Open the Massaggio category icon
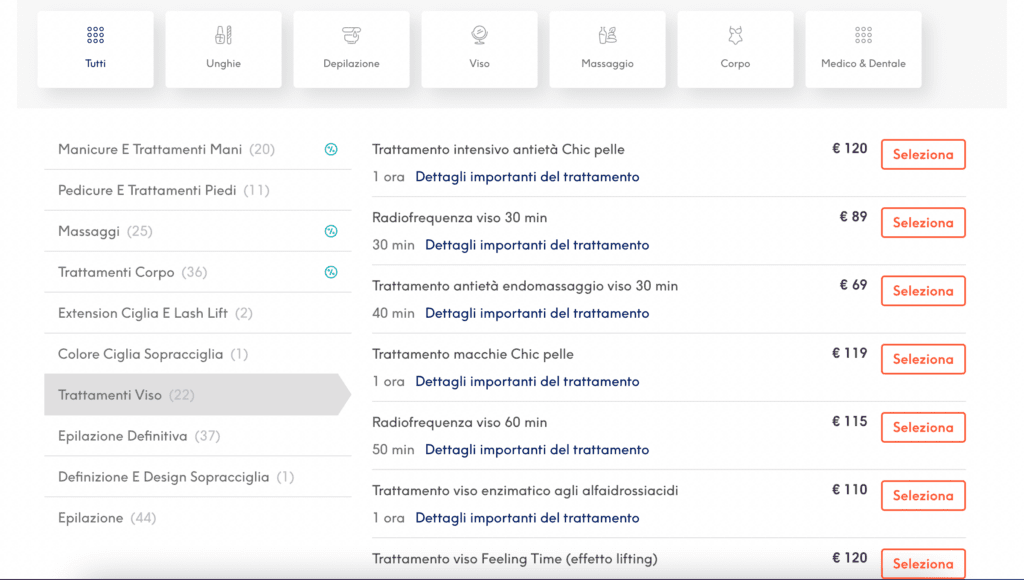Viewport: 1024px width, 580px height. [607, 36]
